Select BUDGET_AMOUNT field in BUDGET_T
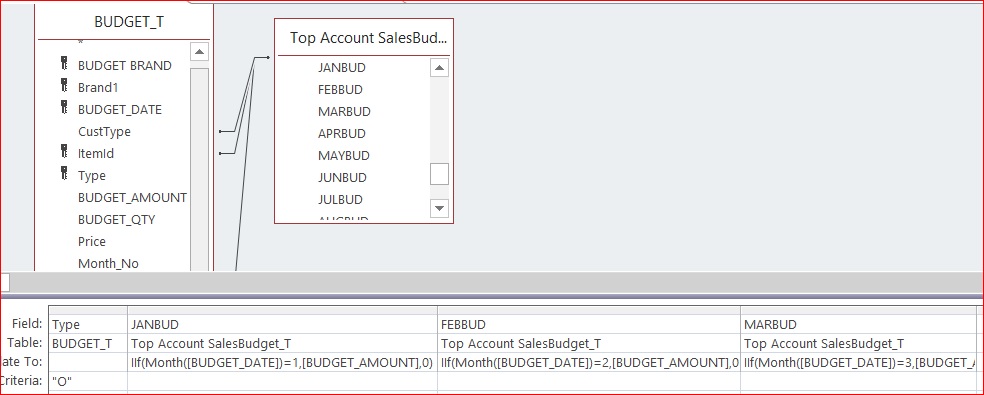The height and width of the screenshot is (395, 984). [132, 198]
